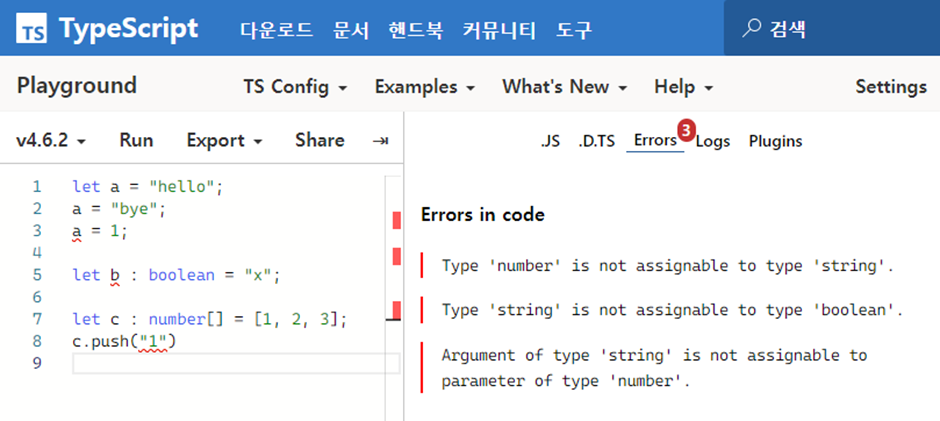
Task: Click the TypeScript home title
Action: tap(128, 28)
